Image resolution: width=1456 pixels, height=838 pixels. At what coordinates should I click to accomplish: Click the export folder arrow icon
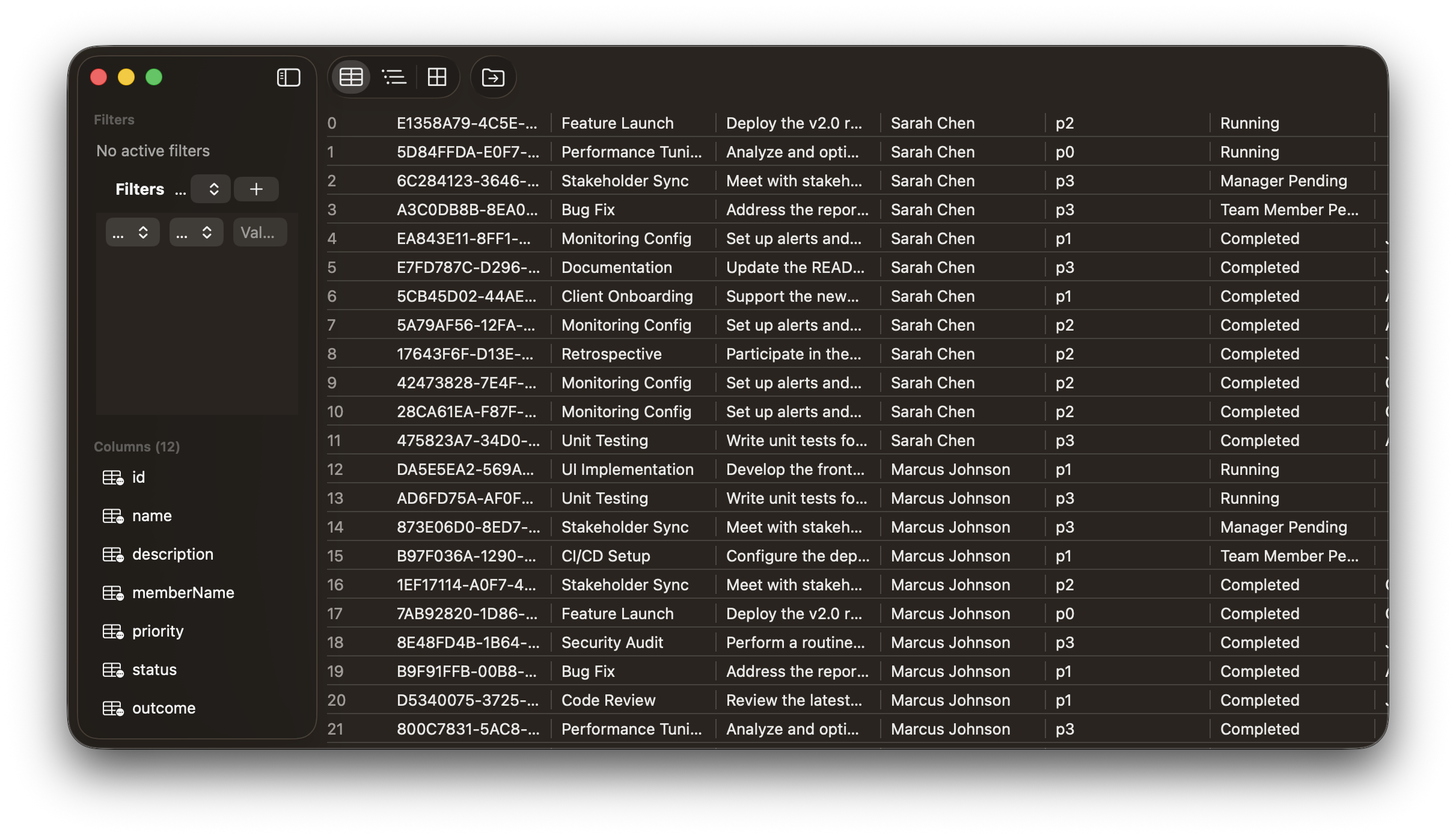point(493,78)
